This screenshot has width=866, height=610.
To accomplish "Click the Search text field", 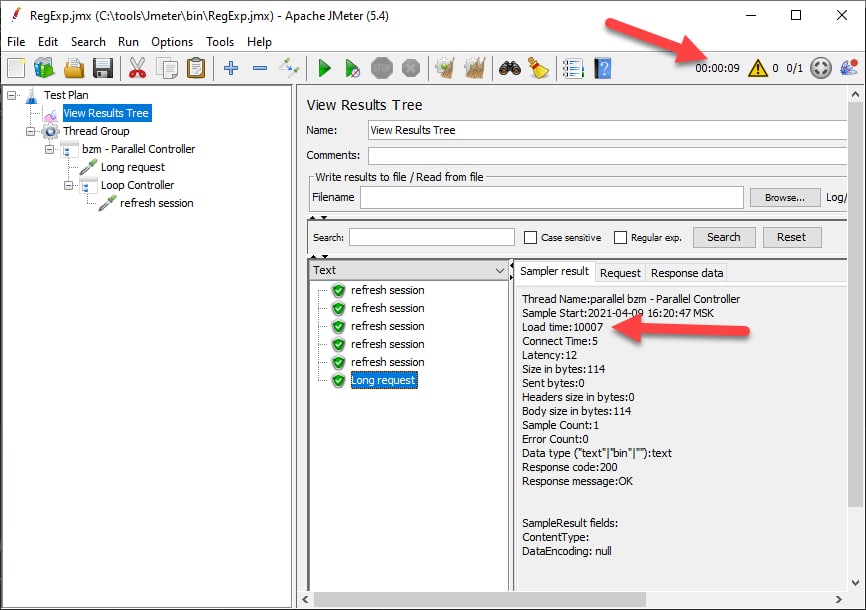I will click(x=432, y=238).
